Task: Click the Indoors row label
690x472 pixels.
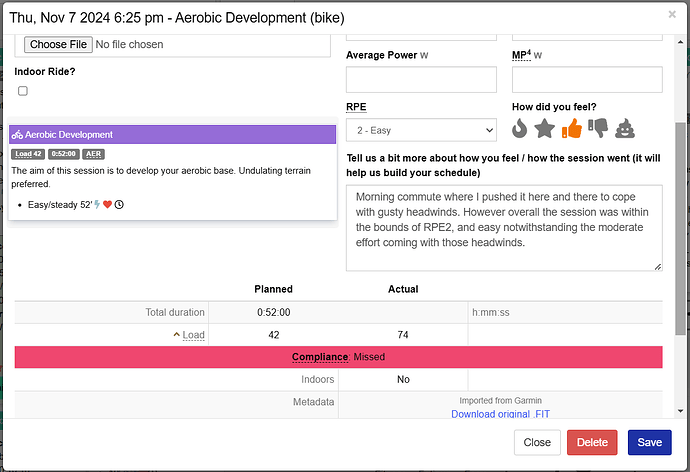Action: [x=318, y=379]
